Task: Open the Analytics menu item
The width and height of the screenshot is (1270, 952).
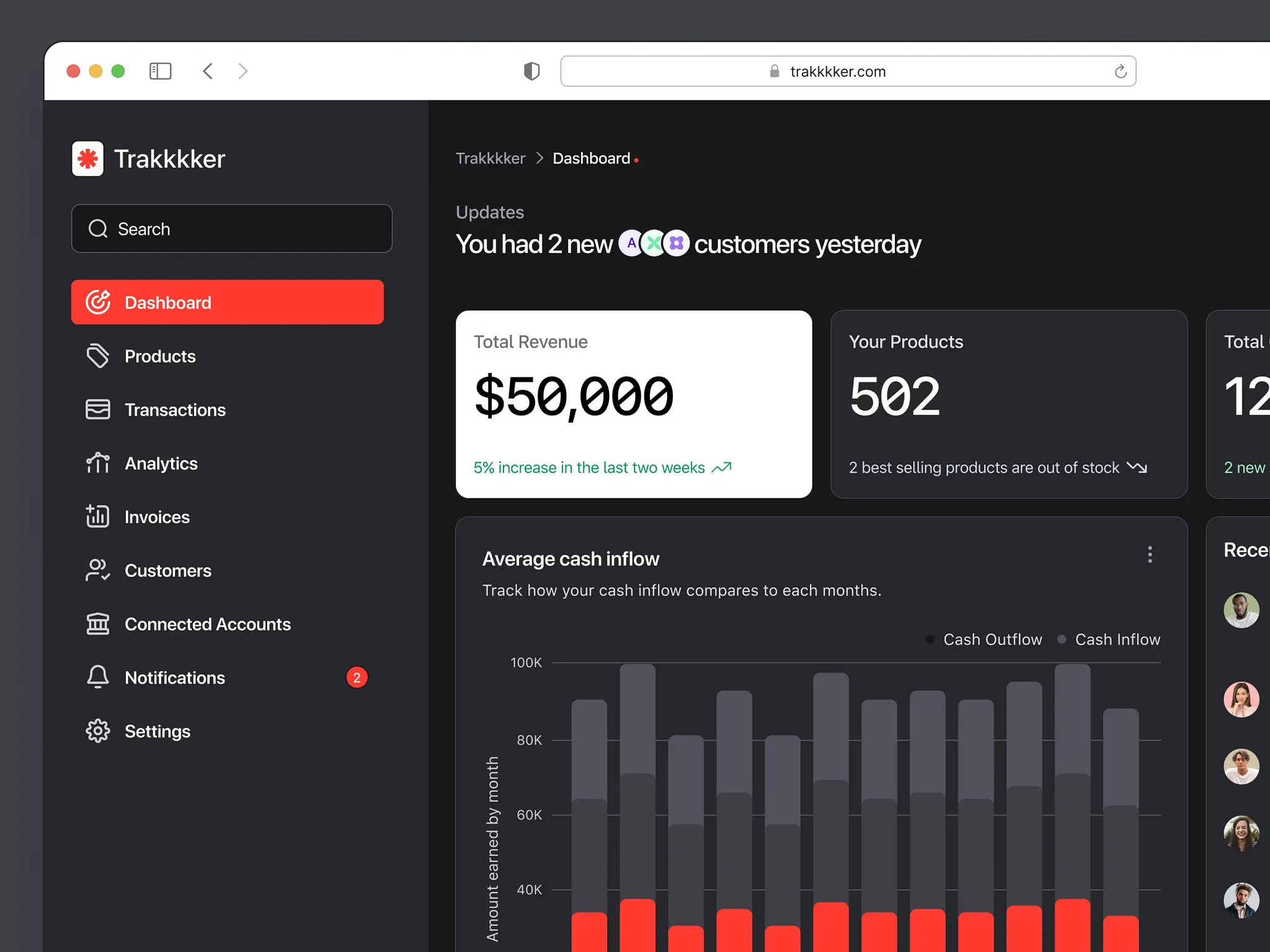Action: 228,463
